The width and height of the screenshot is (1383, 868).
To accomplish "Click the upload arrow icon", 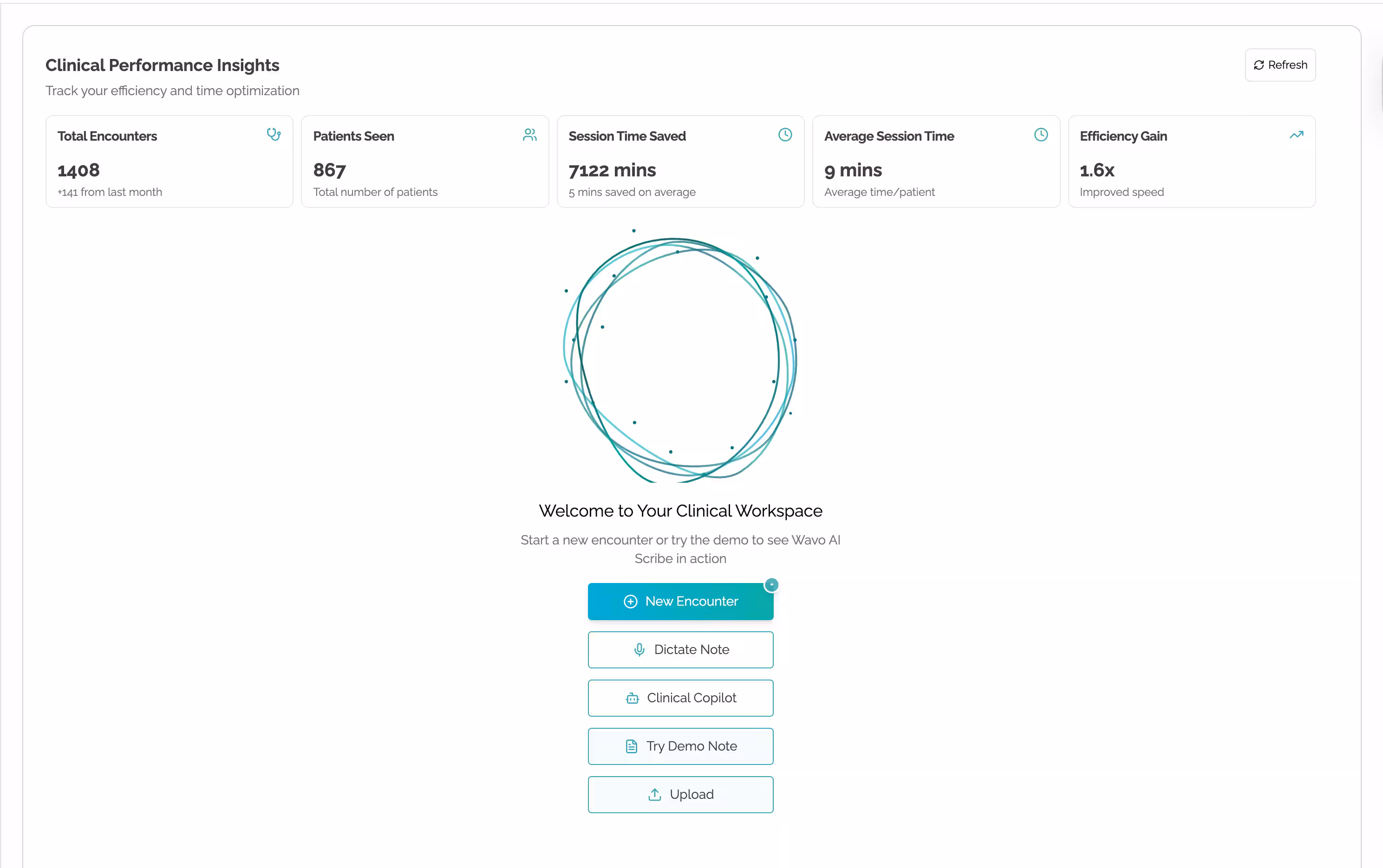I will point(655,795).
